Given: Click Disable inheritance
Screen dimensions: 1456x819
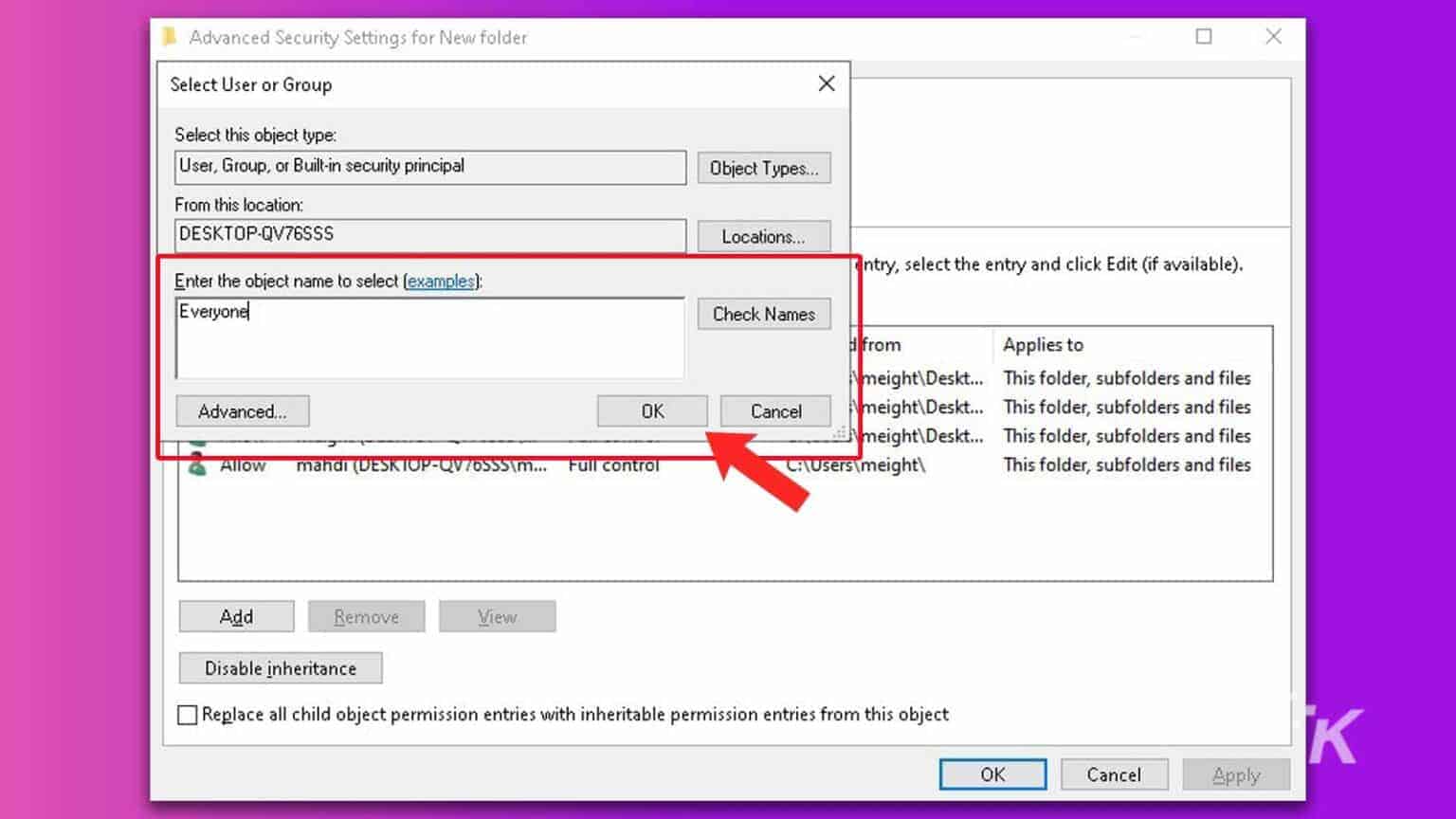Looking at the screenshot, I should pos(280,667).
